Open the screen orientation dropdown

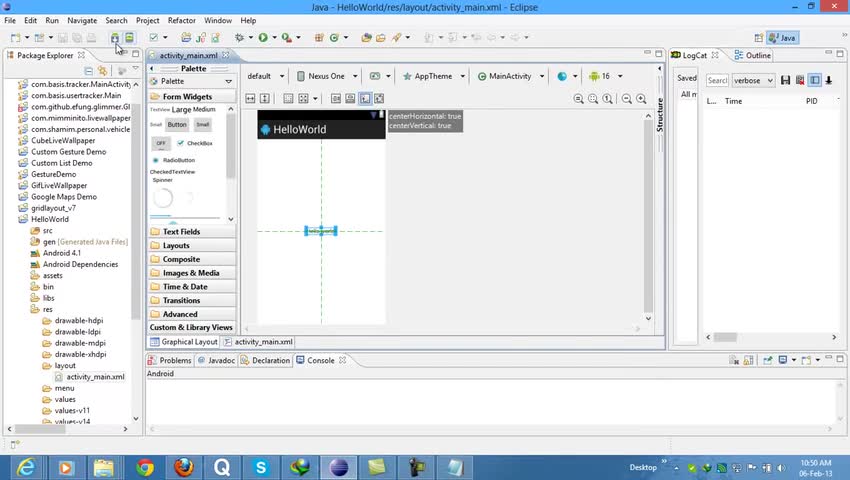379,76
